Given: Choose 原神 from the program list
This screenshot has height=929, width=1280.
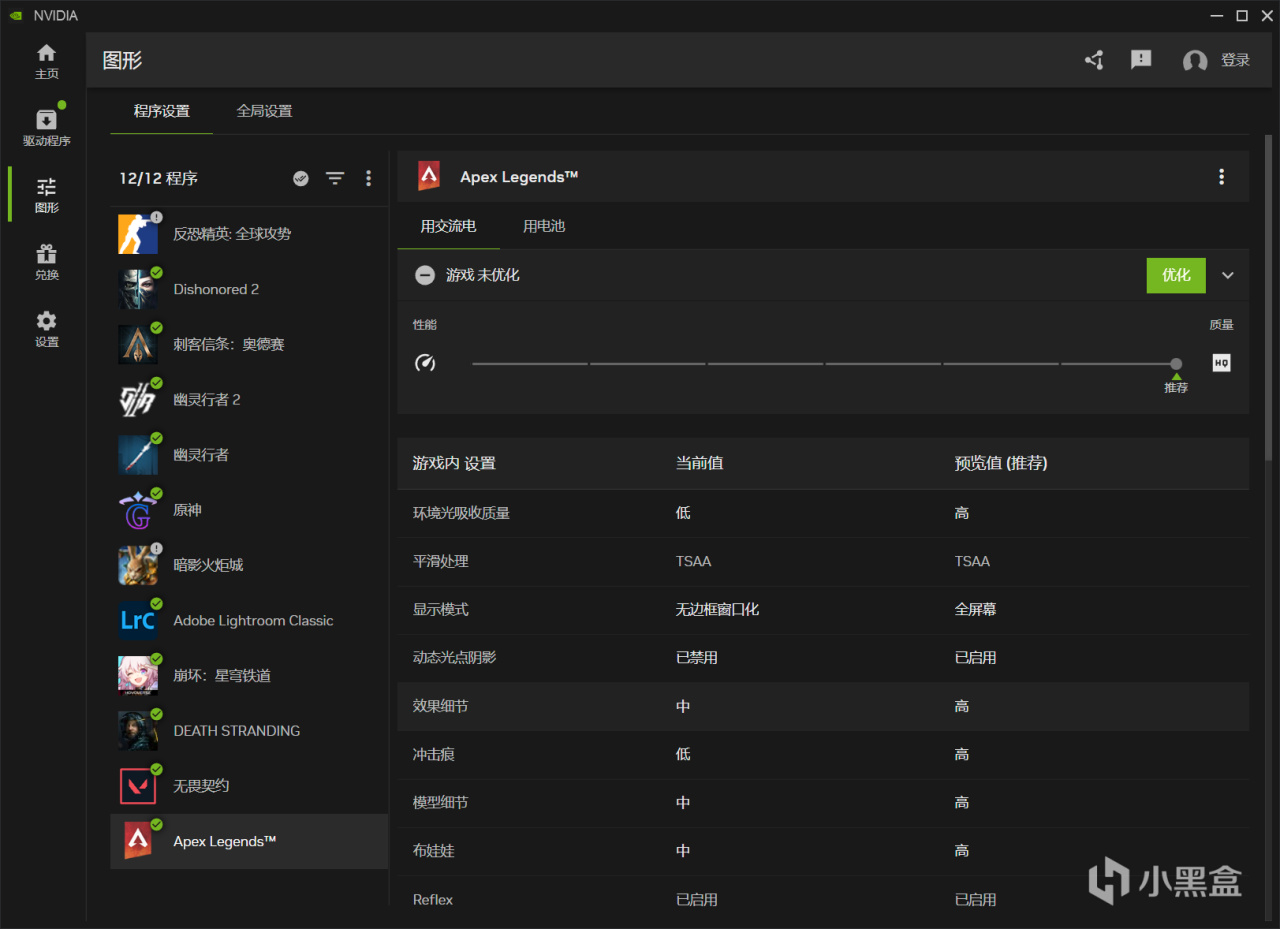Looking at the screenshot, I should pos(249,510).
